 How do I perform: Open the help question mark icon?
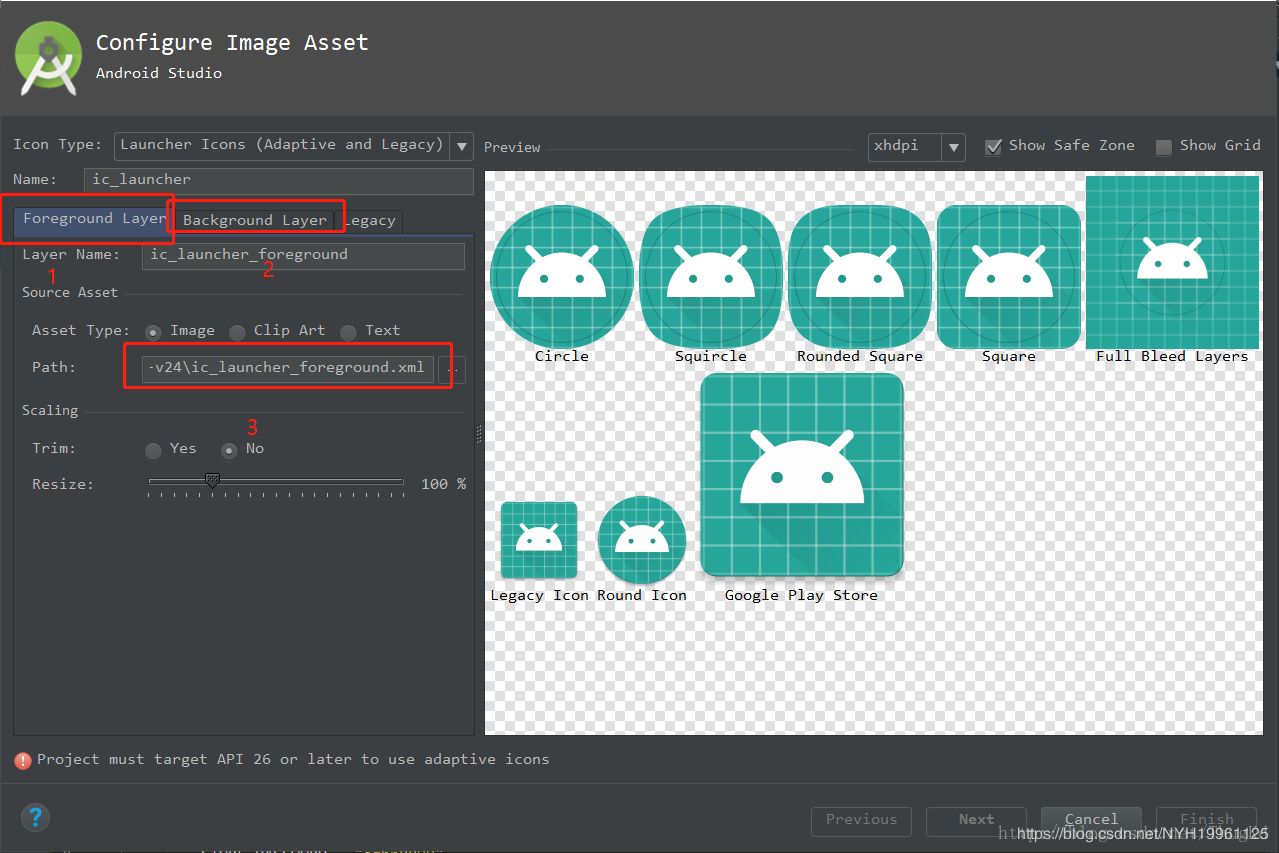[x=35, y=817]
